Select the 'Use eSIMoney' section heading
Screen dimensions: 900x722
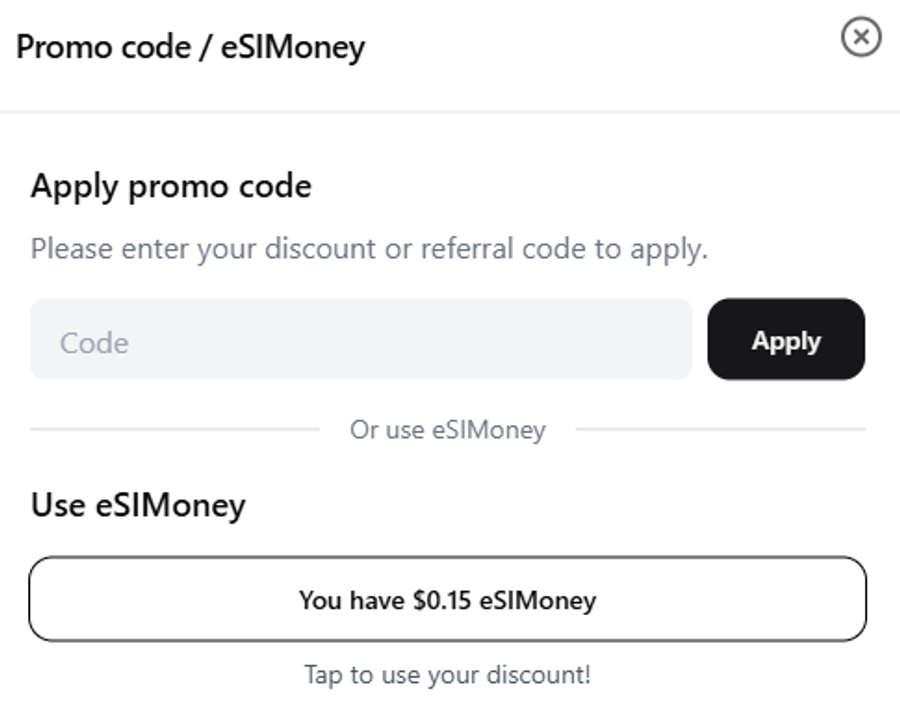tap(138, 505)
